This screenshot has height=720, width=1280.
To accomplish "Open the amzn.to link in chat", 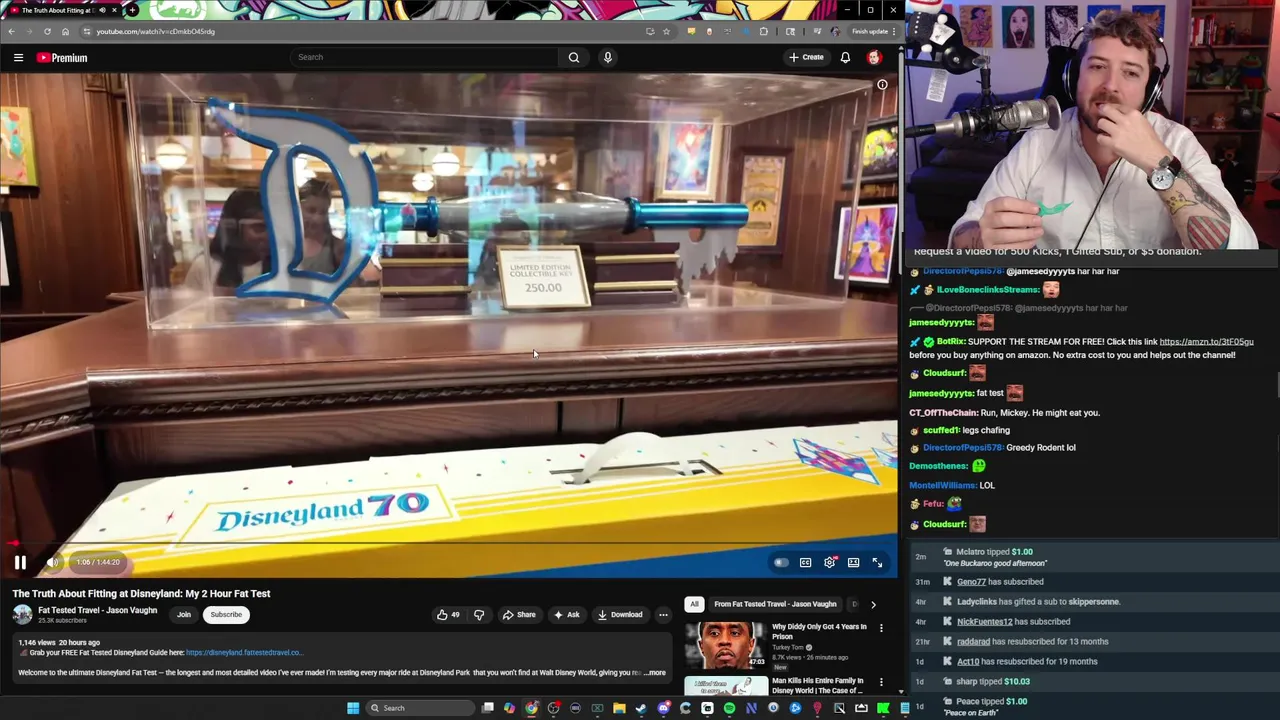I will point(1206,341).
